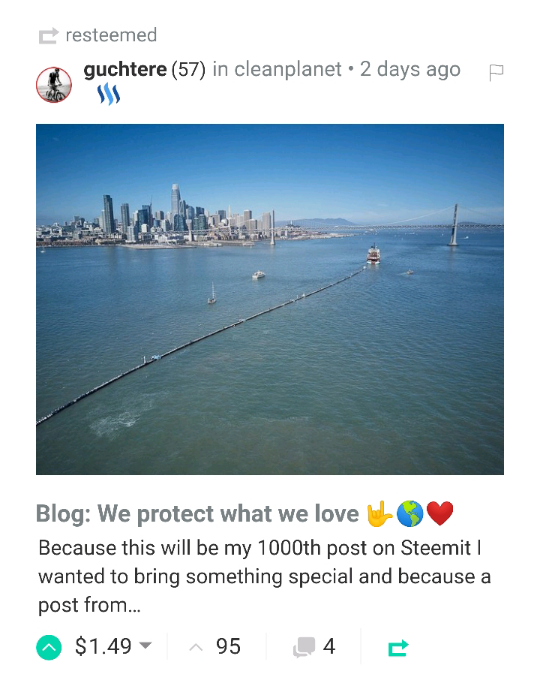Click the $1.49 payout amount
Image resolution: width=540 pixels, height=680 pixels.
tap(103, 646)
